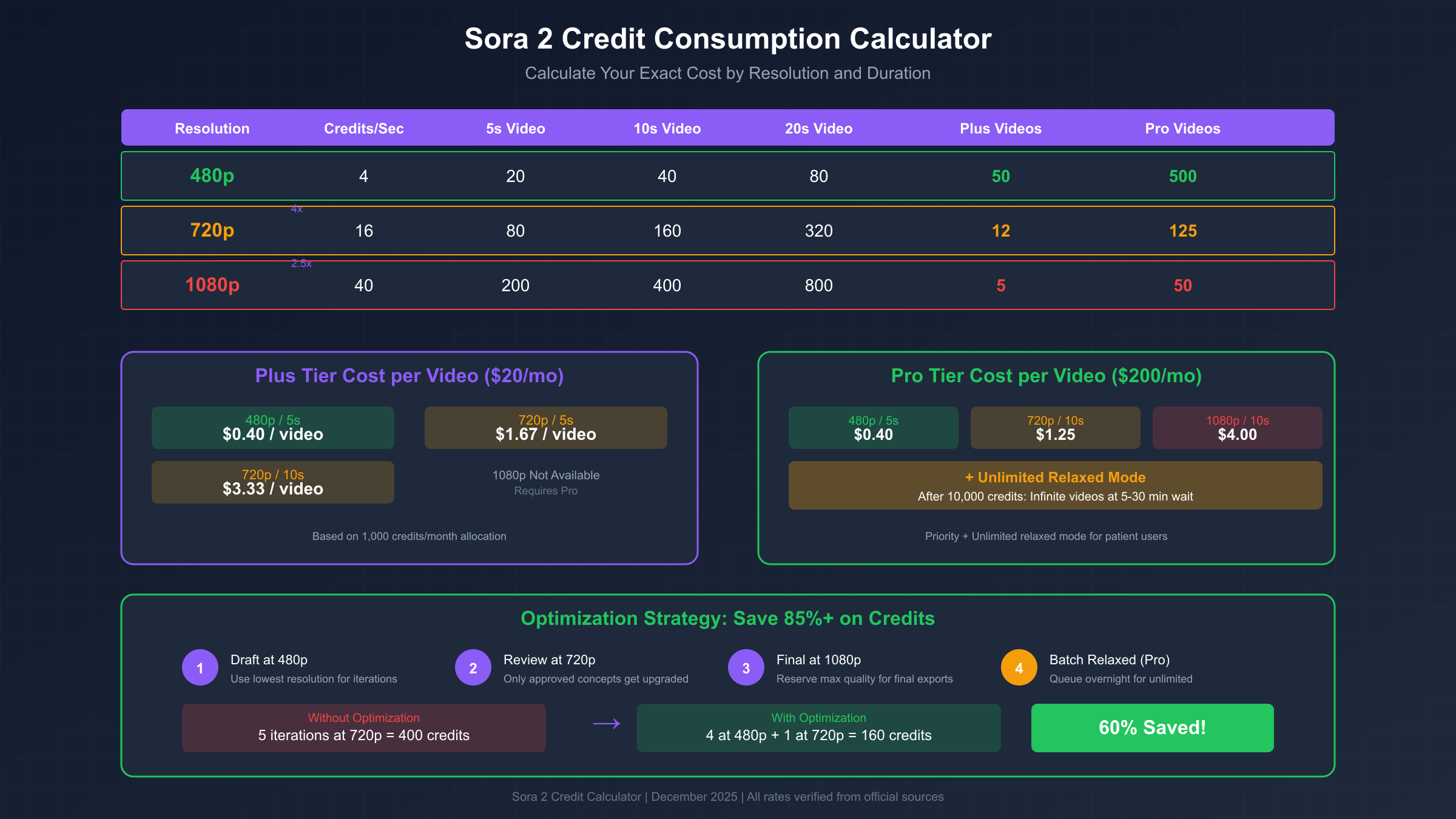Click the Plus Videos column header

coord(1000,129)
